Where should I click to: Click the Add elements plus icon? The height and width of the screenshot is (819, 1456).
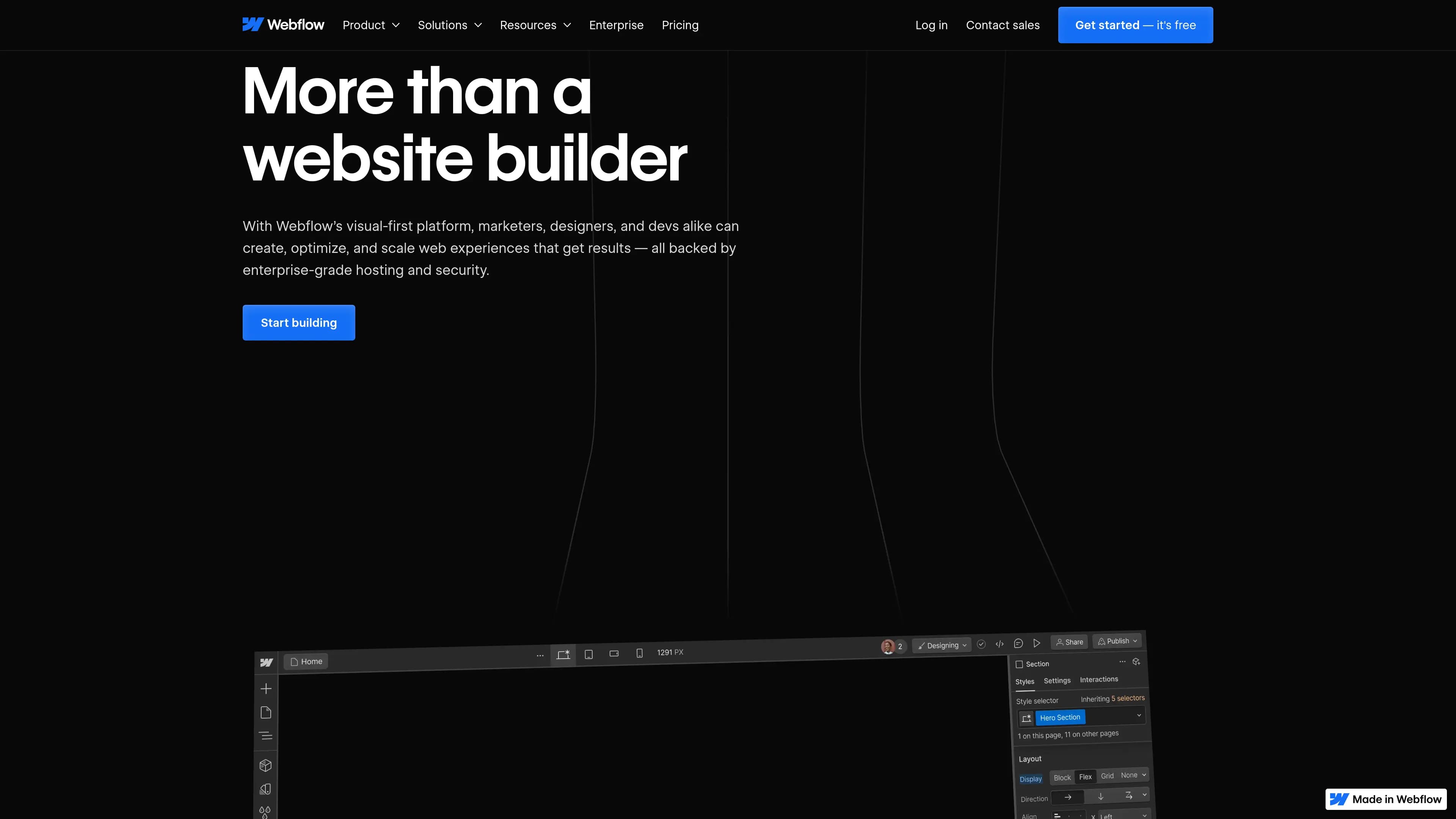pos(266,689)
